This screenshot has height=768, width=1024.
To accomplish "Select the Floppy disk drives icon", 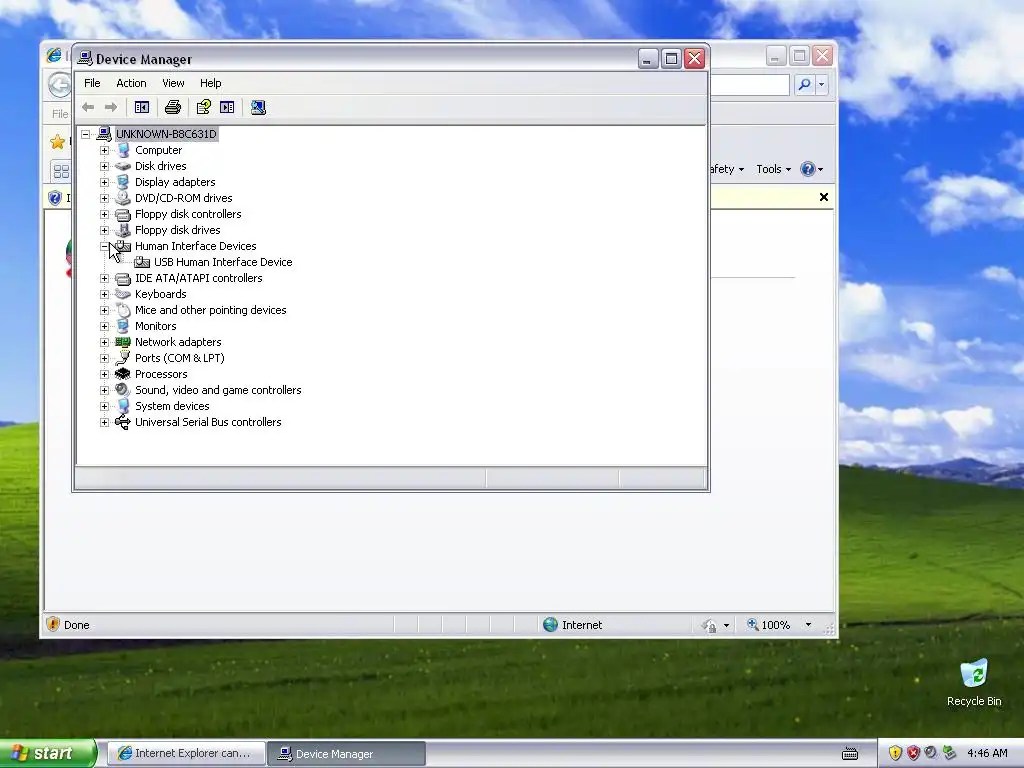I will 123,230.
